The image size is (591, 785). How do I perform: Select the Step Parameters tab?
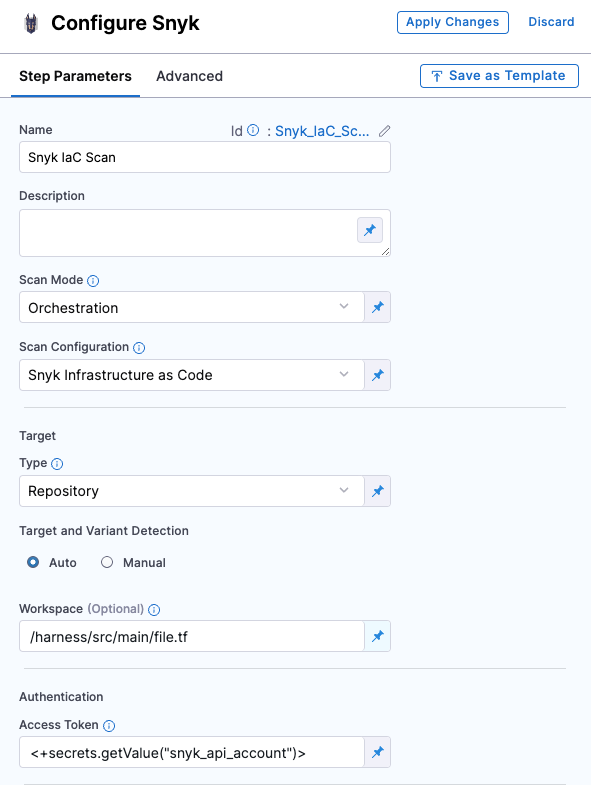click(x=75, y=76)
